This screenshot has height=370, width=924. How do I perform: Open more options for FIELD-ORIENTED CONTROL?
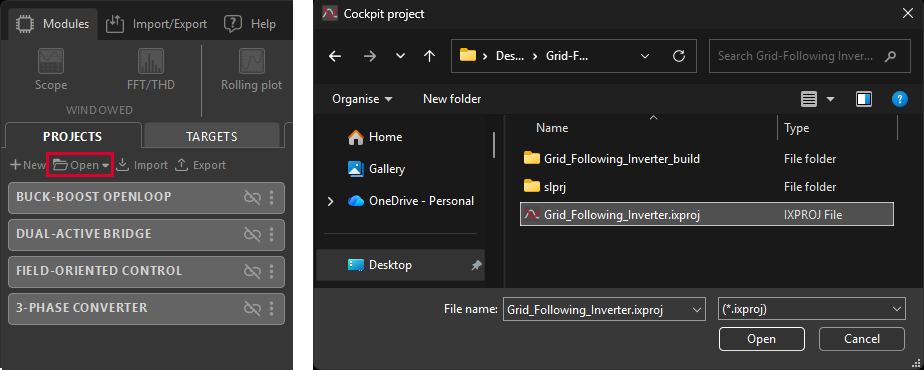pyautogui.click(x=272, y=272)
